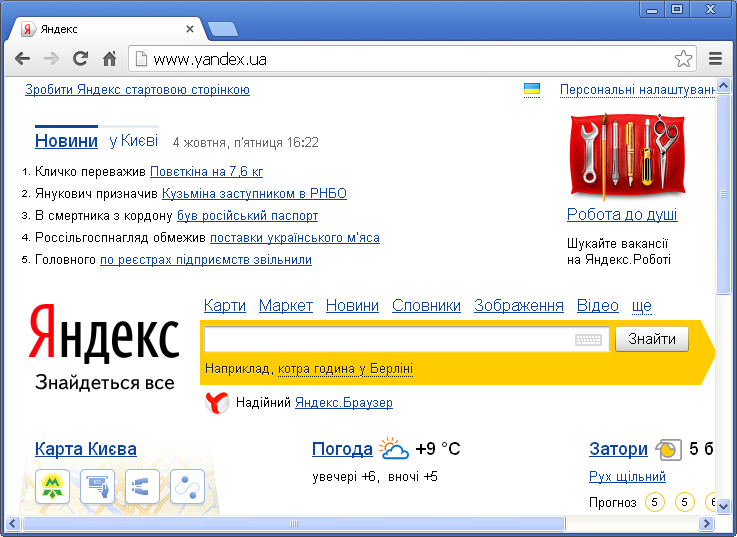Open the Зображення service link

[519, 306]
